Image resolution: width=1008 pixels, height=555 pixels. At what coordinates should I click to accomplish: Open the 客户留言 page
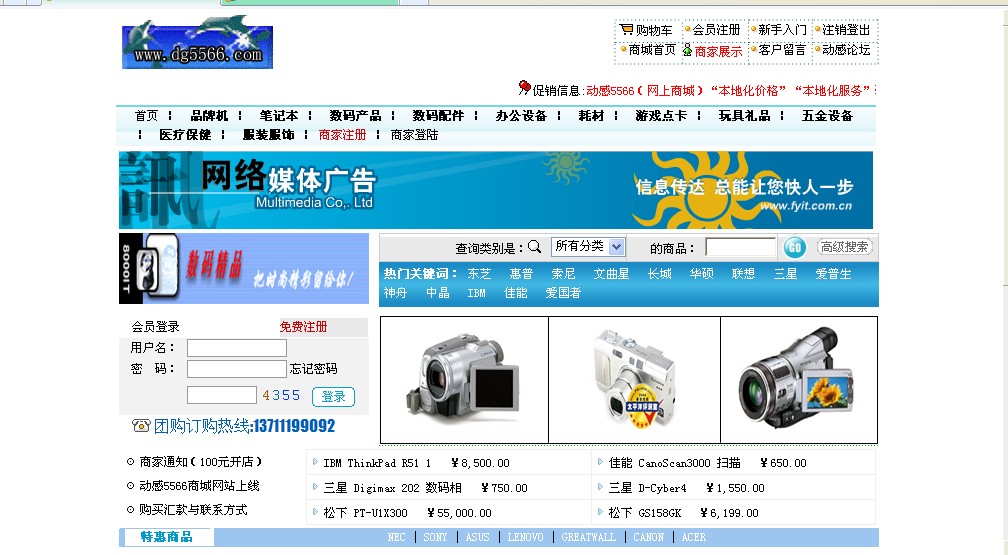pyautogui.click(x=782, y=50)
